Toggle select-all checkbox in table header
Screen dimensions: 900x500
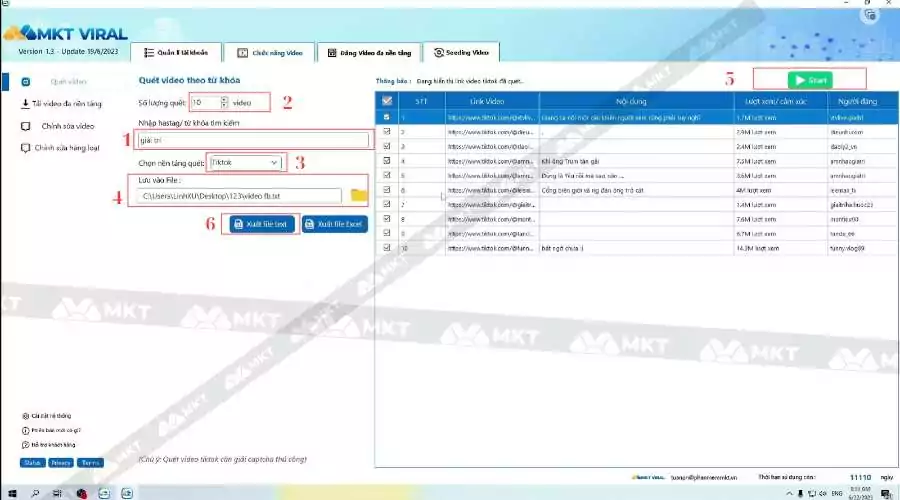(387, 101)
